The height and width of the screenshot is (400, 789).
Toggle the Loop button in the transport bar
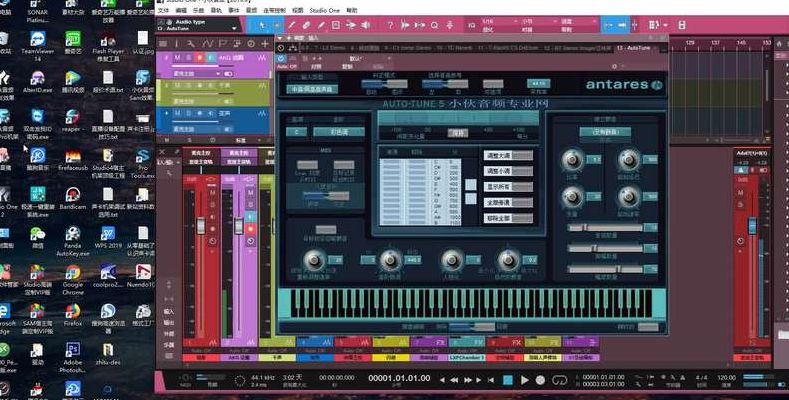(x=559, y=380)
